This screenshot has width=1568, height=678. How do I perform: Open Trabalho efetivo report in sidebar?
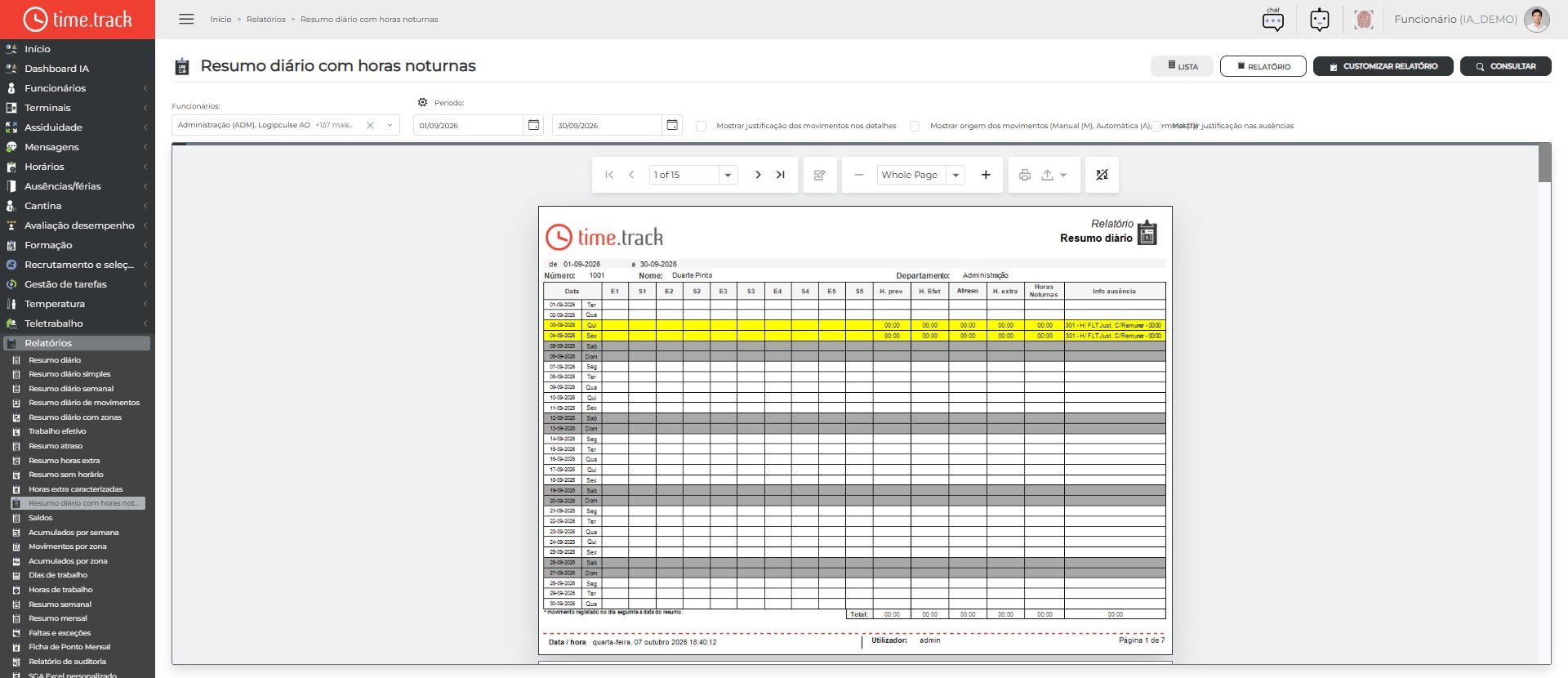point(57,431)
